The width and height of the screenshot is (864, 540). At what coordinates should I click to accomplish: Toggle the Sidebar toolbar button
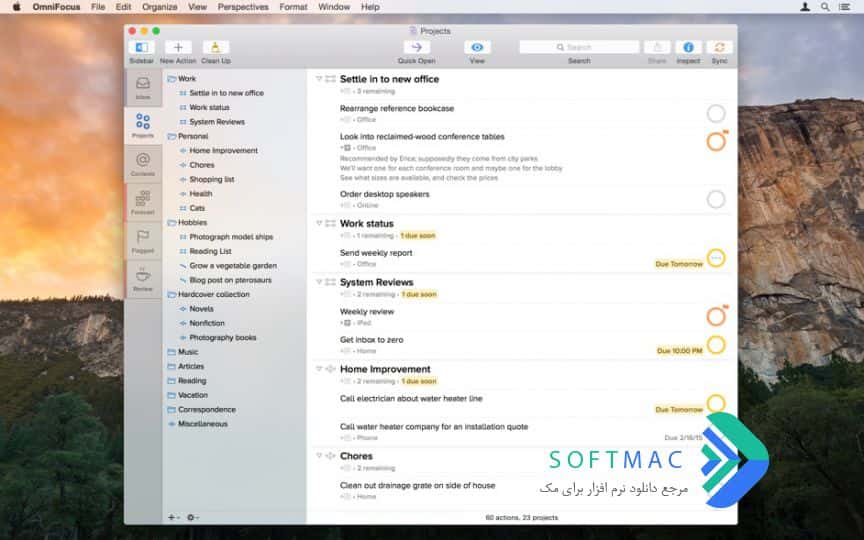pos(142,47)
